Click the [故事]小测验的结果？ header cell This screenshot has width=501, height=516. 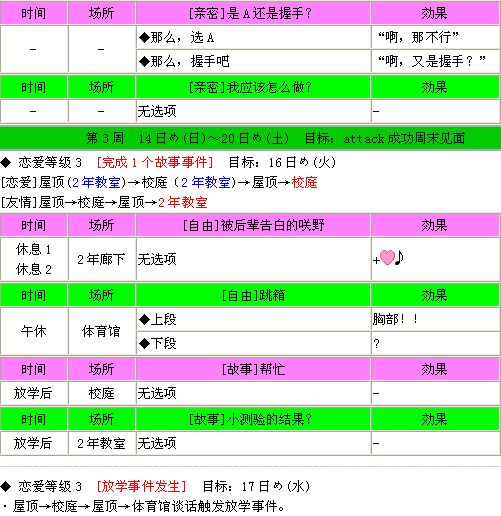point(253,419)
